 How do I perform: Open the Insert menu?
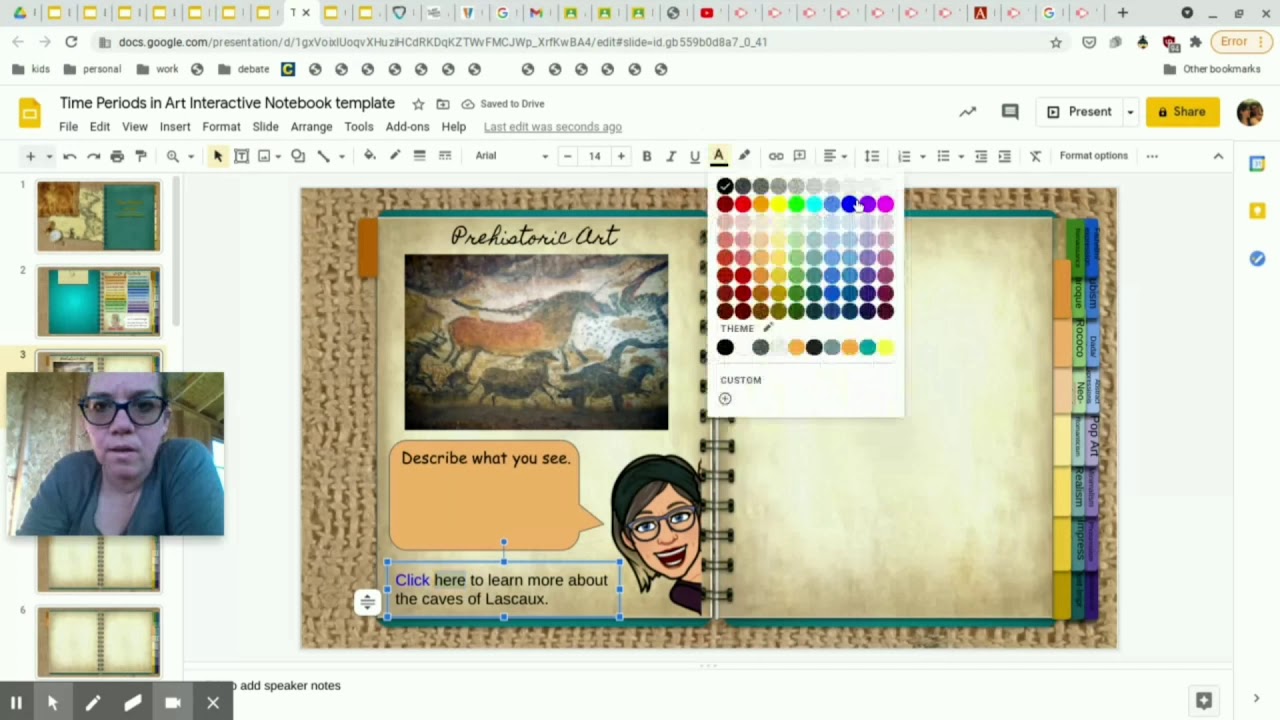coord(175,127)
